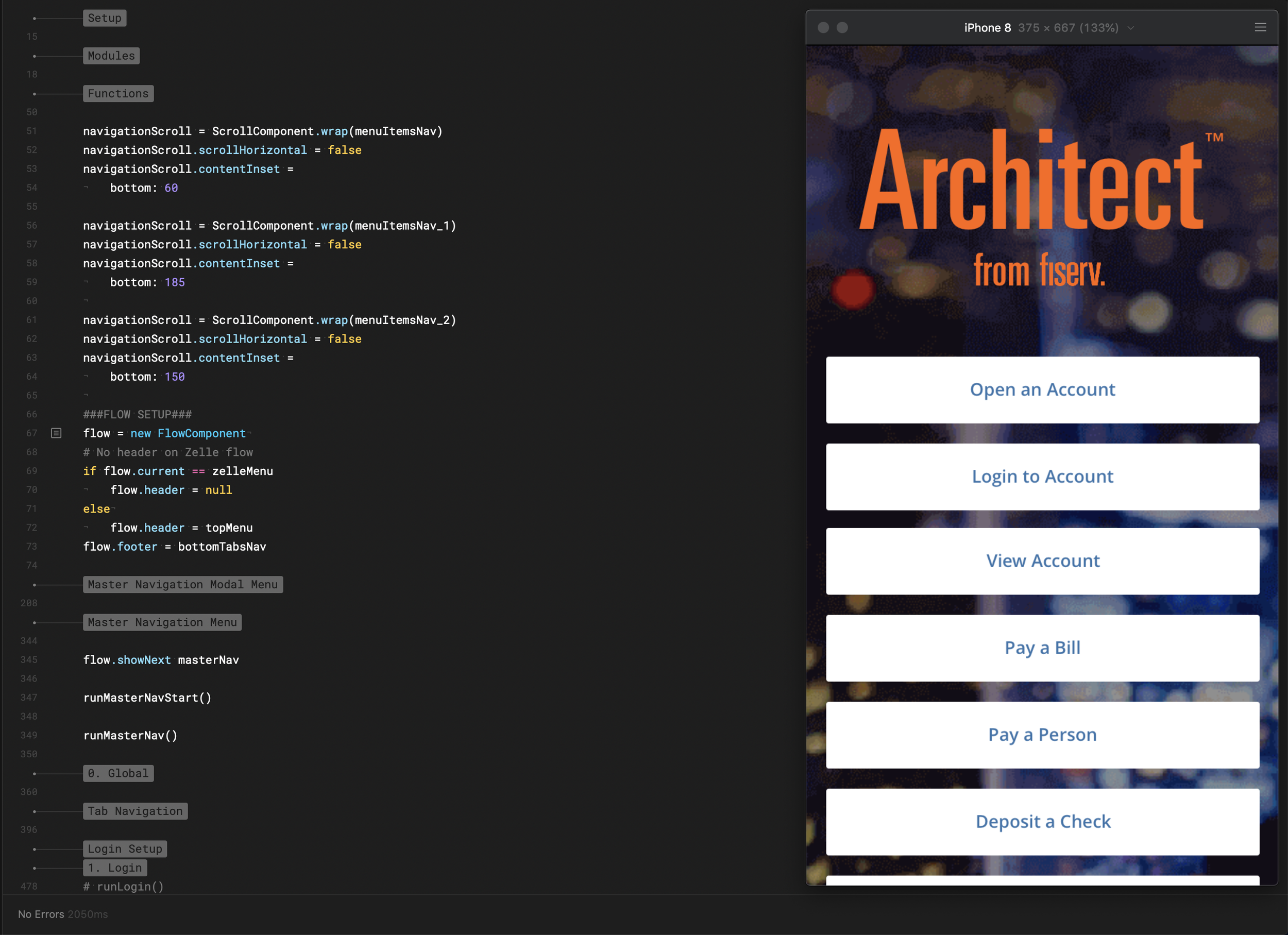Click the ###FLOW SETUP### comment line

(138, 414)
